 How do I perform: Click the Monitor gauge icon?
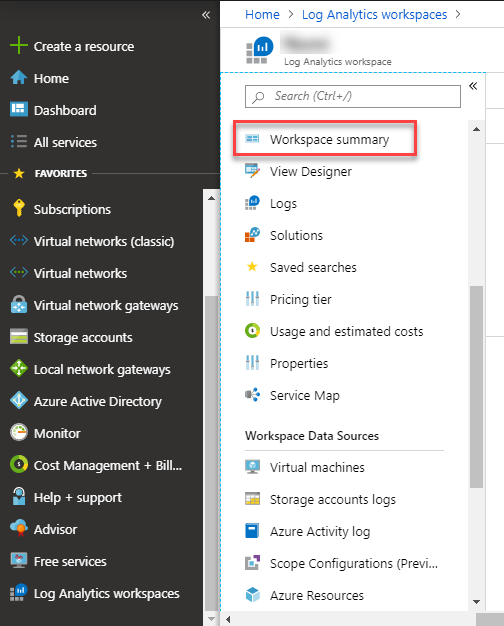tap(18, 432)
